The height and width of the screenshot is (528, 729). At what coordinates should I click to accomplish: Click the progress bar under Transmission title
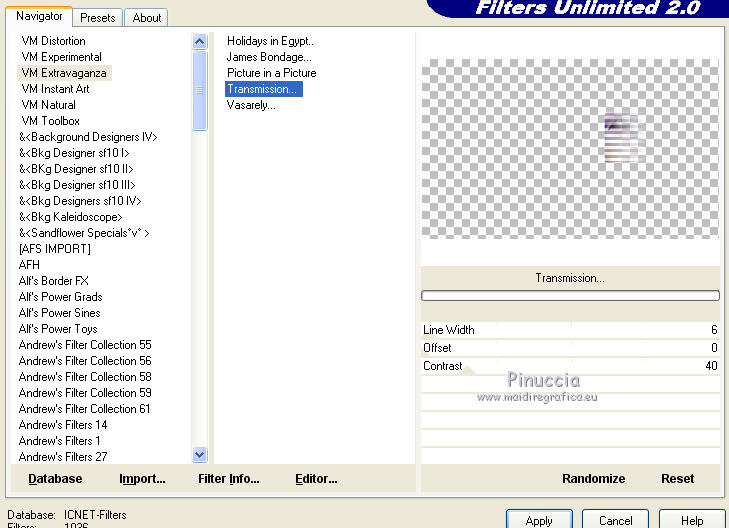pyautogui.click(x=570, y=296)
